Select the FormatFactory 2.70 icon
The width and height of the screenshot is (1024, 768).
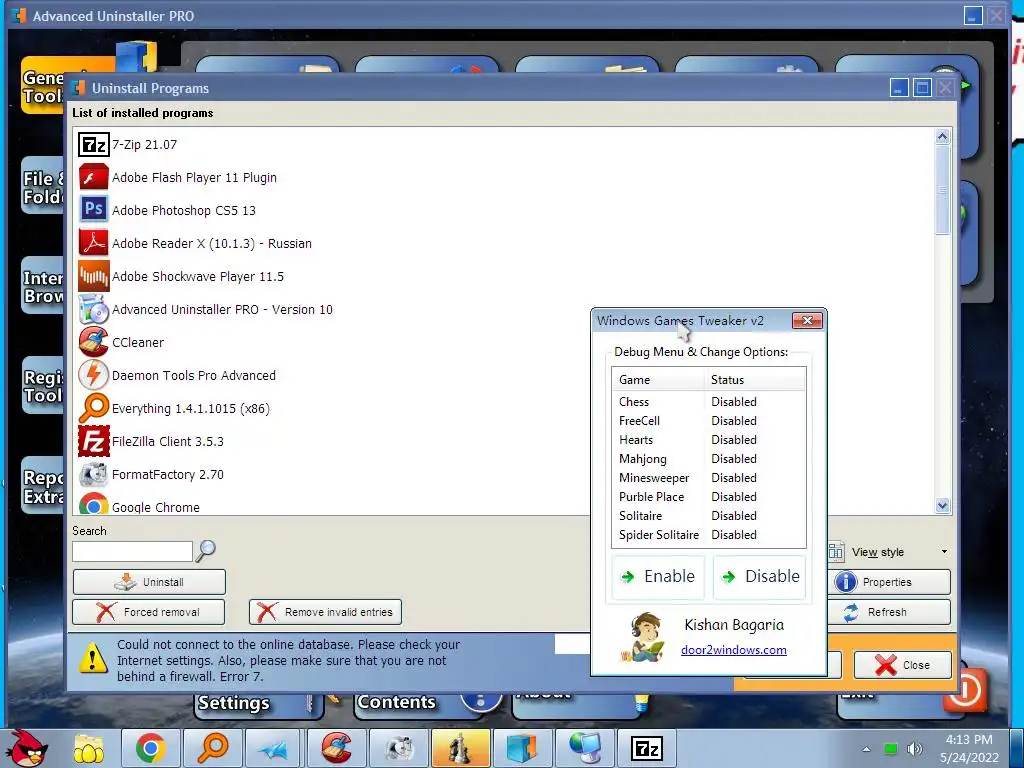pyautogui.click(x=93, y=474)
